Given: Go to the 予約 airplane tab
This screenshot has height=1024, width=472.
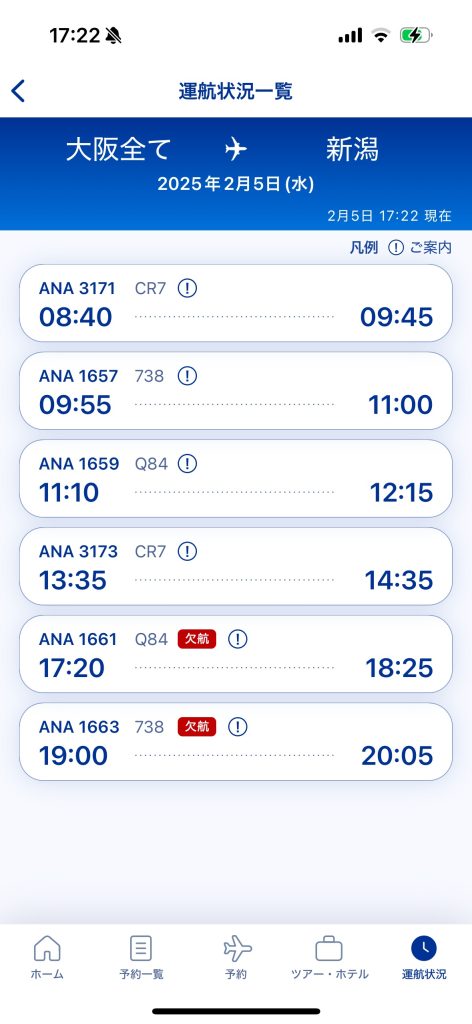Looking at the screenshot, I should coord(236,957).
